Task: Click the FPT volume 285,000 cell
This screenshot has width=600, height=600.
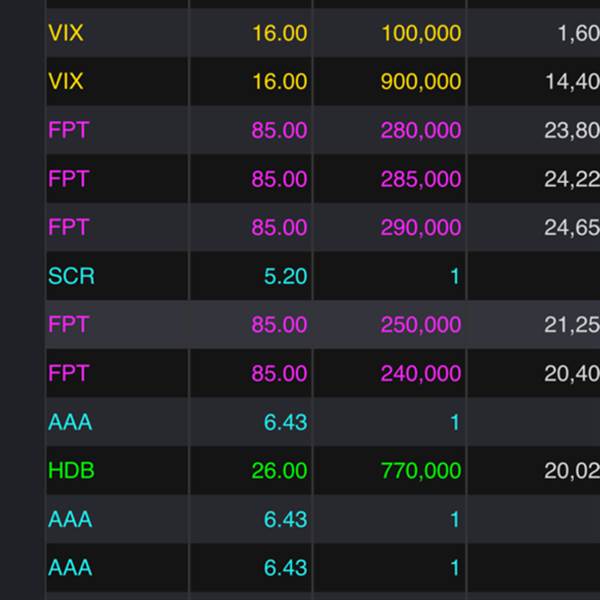Action: 420,179
